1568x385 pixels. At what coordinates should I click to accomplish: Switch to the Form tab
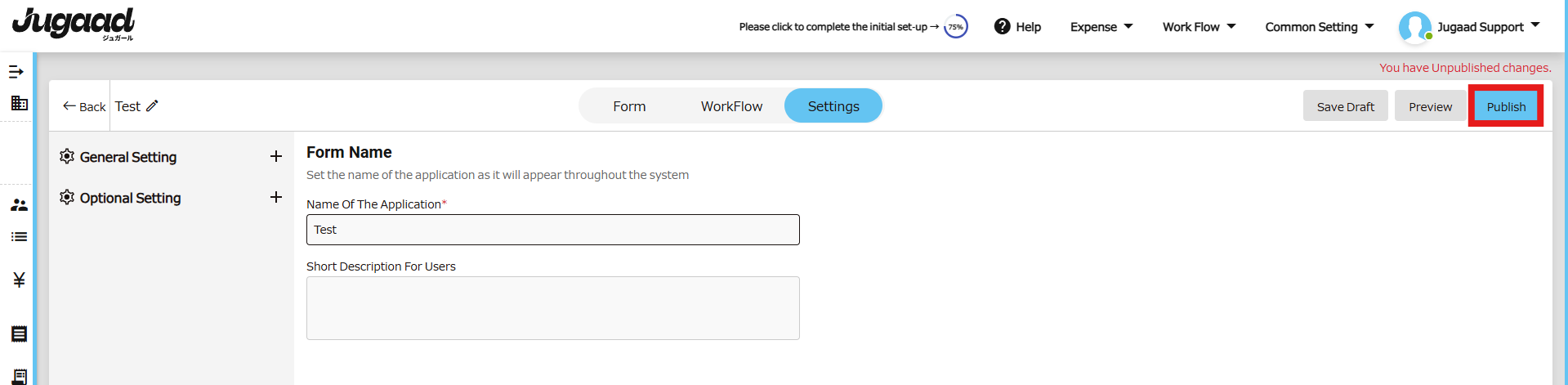629,106
